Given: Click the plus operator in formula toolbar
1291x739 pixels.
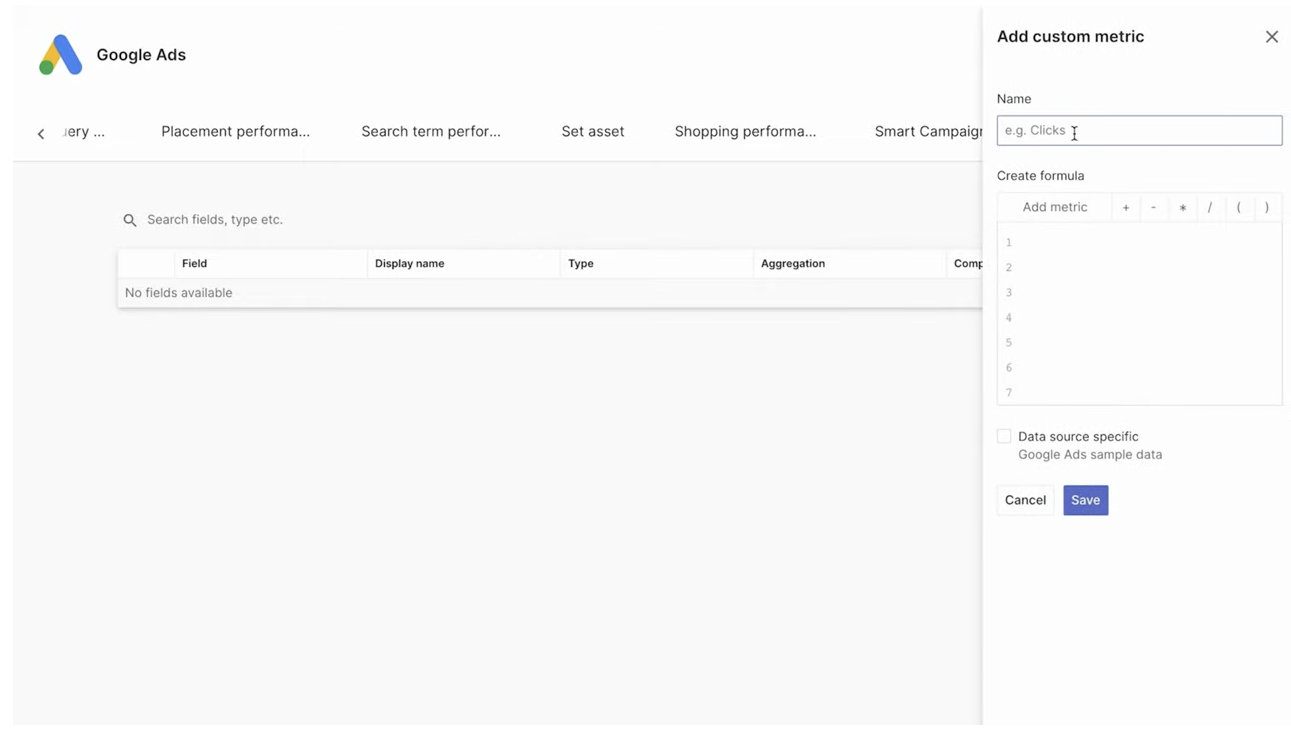Looking at the screenshot, I should pos(1126,207).
